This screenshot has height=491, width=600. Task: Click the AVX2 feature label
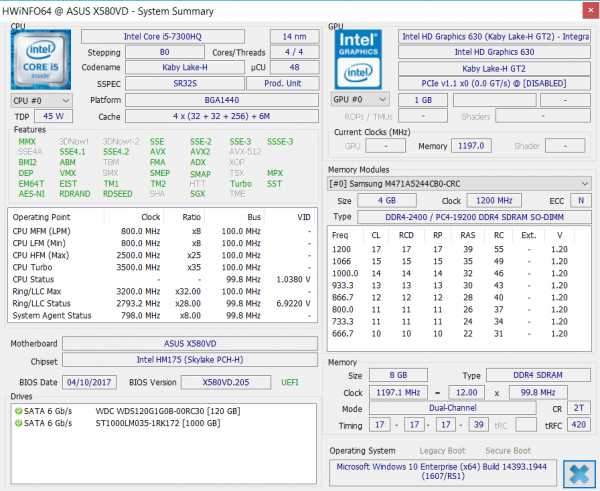pyautogui.click(x=200, y=152)
